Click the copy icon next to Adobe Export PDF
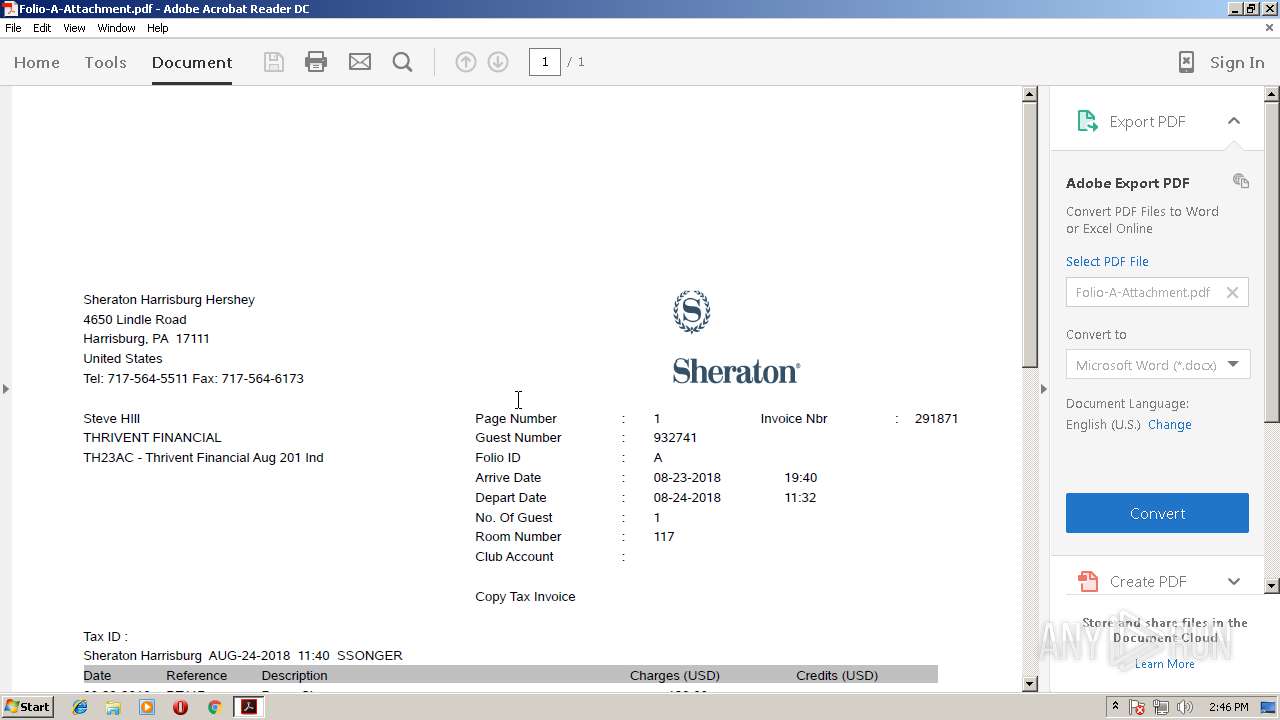Viewport: 1280px width, 720px height. pos(1241,181)
